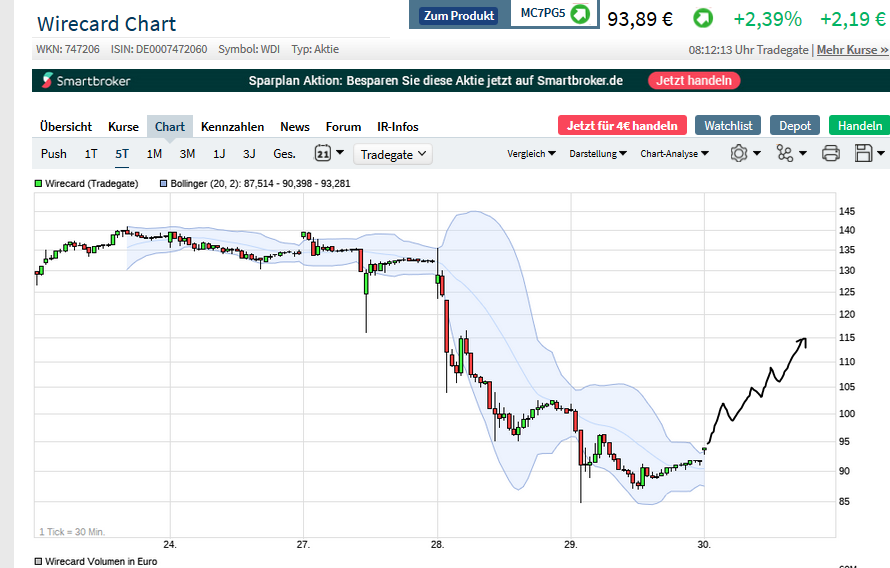Image resolution: width=890 pixels, height=568 pixels.
Task: Select the Ges. full time range
Action: (x=284, y=154)
